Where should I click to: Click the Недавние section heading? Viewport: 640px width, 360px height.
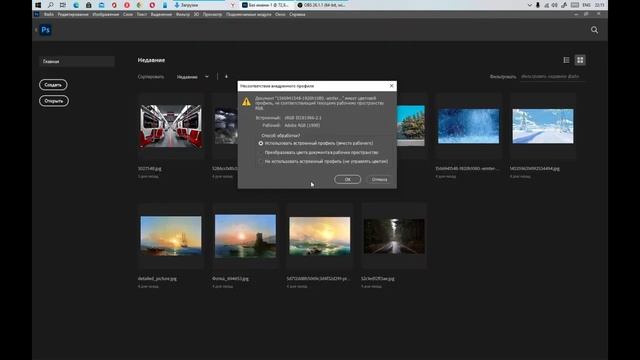(151, 60)
